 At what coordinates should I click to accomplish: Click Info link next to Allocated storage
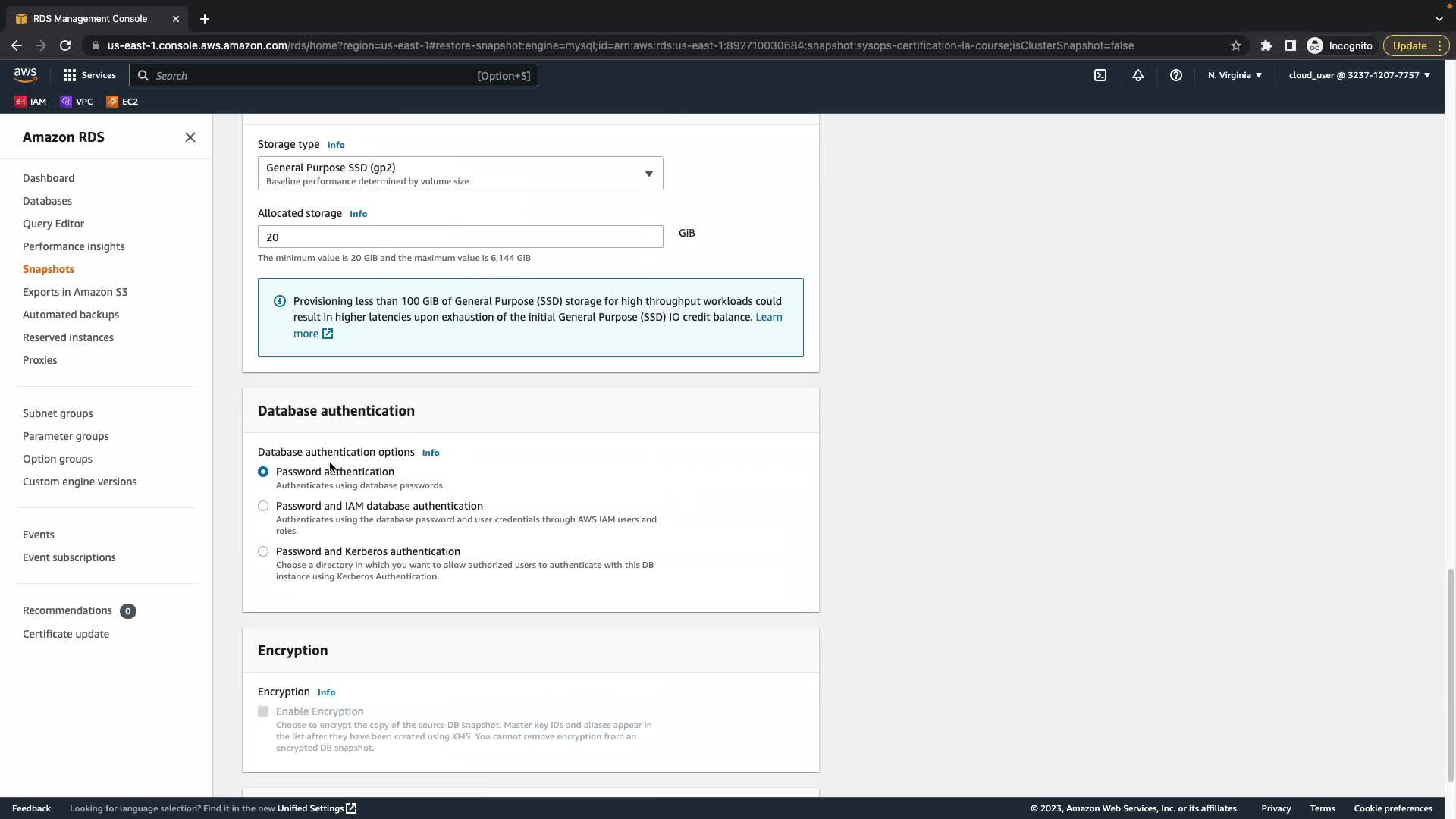(358, 214)
